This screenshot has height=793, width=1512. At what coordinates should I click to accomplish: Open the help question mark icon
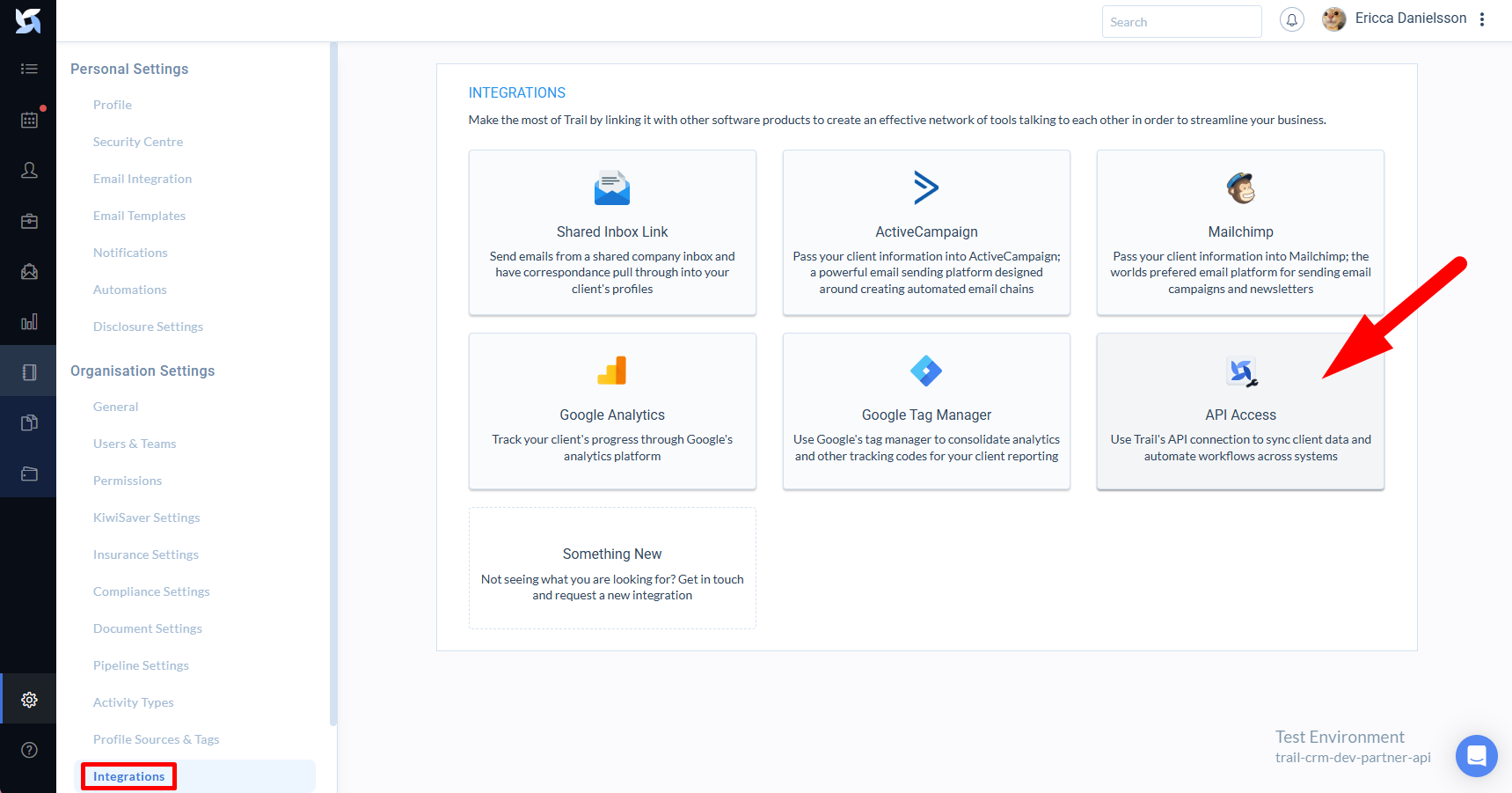pyautogui.click(x=29, y=749)
